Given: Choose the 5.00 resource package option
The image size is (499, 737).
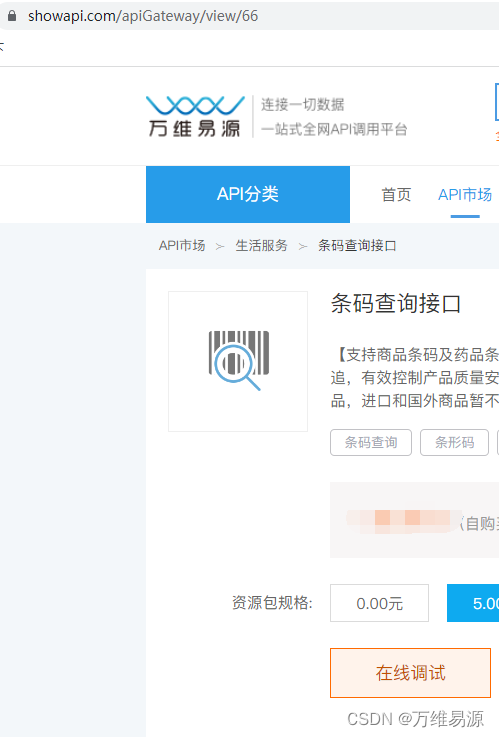Looking at the screenshot, I should (x=473, y=603).
